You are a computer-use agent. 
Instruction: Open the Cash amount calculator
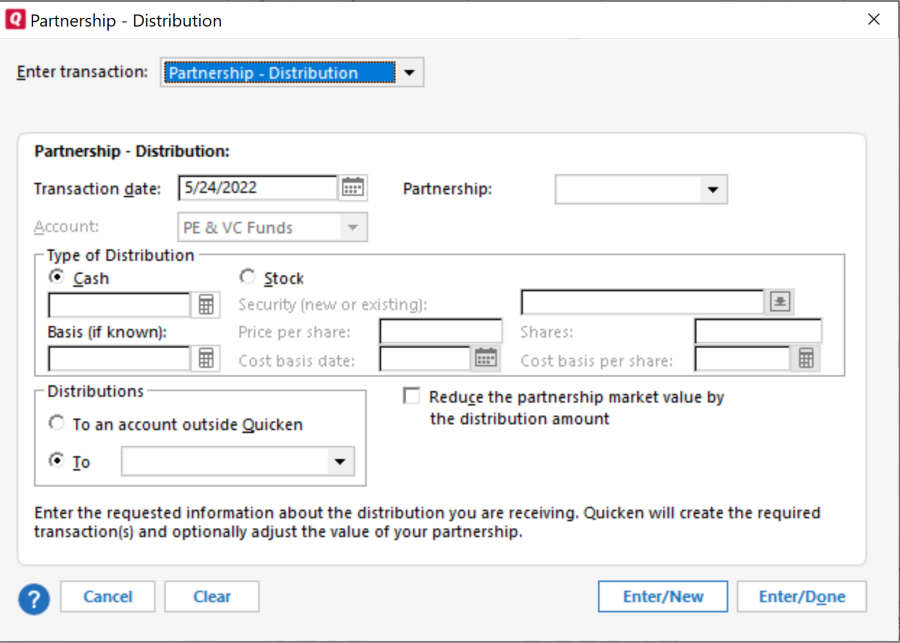tap(207, 305)
